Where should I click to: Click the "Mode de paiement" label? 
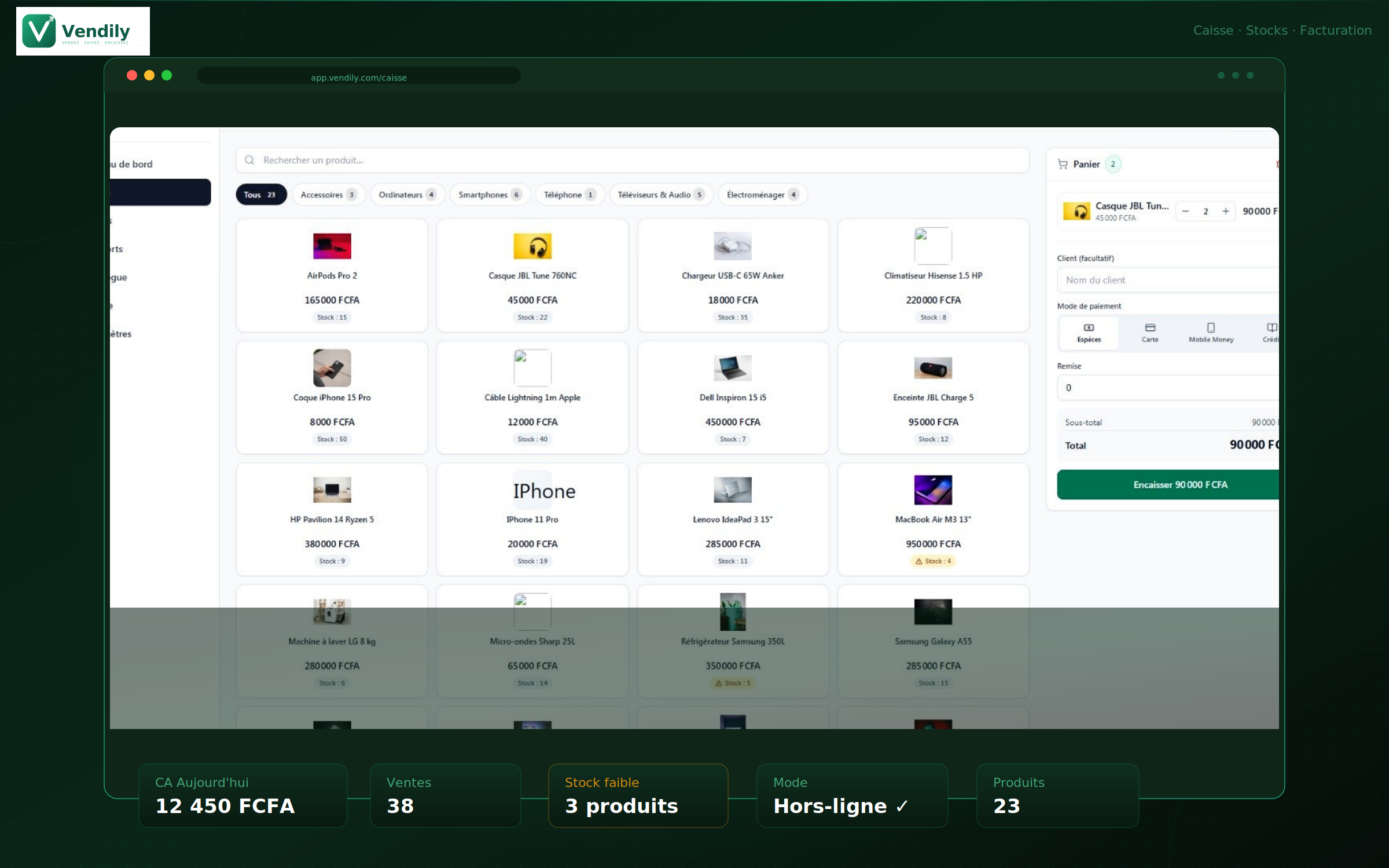point(1089,306)
